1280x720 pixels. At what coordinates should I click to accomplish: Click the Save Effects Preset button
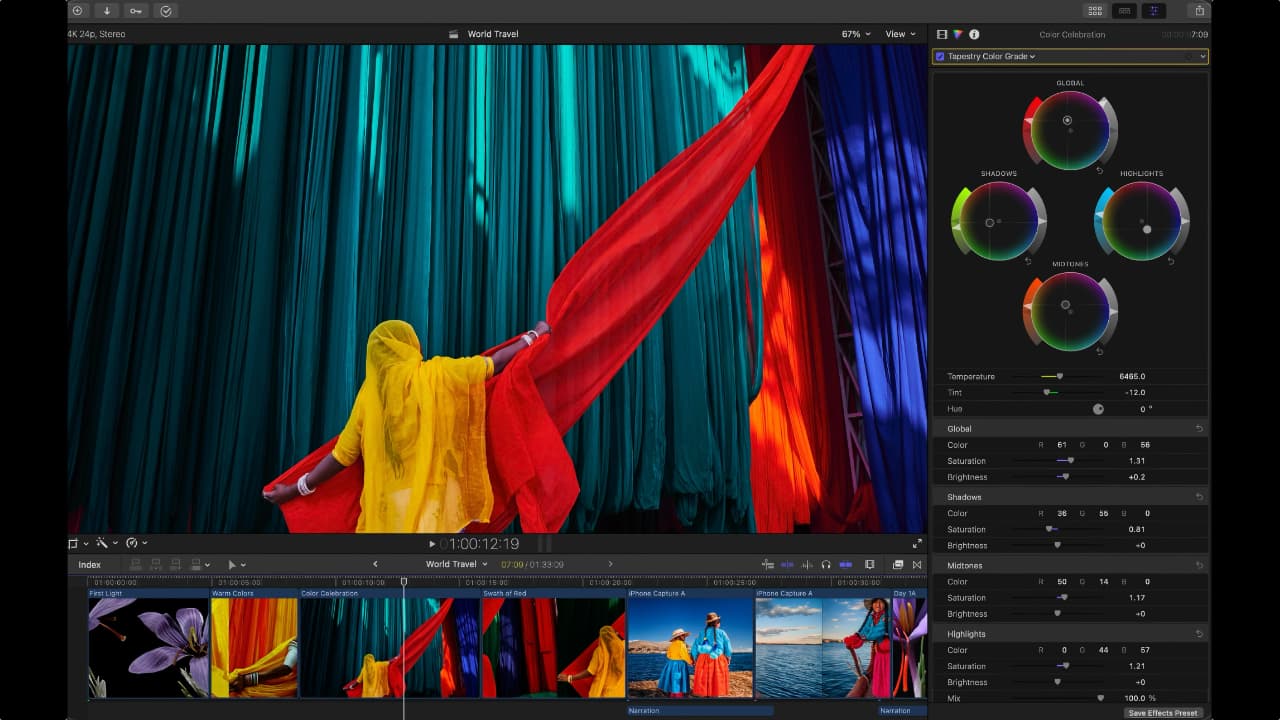point(1163,712)
